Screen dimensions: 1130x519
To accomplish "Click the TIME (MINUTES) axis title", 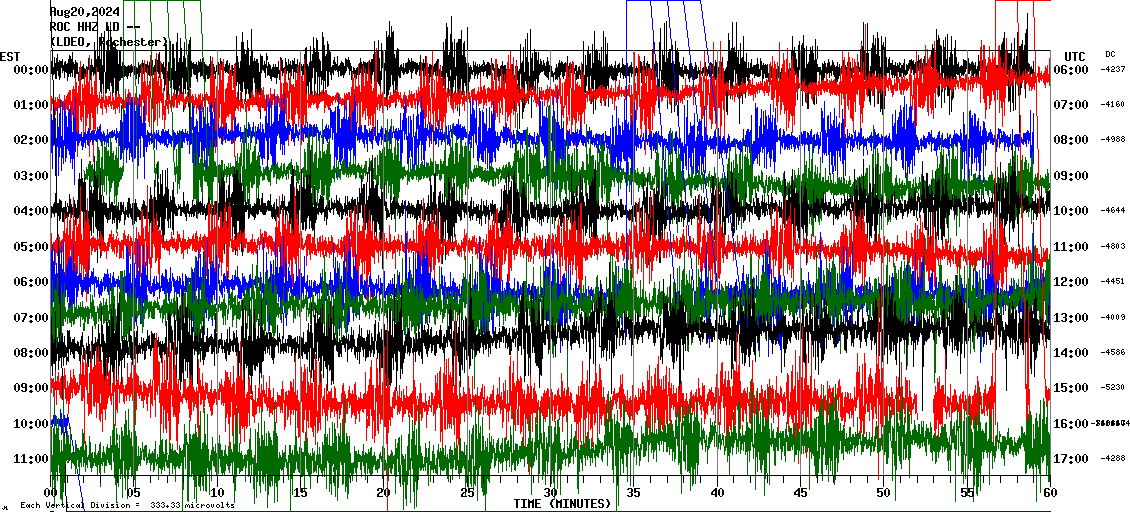I will [x=562, y=504].
